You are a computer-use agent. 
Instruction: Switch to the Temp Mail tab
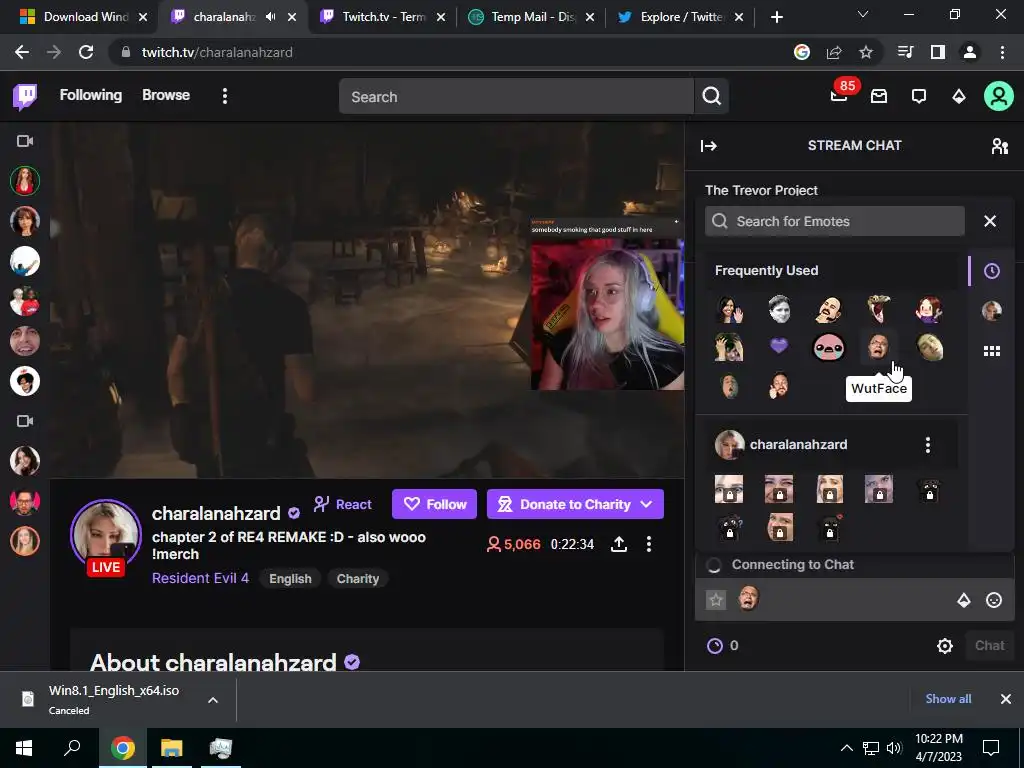coord(533,17)
